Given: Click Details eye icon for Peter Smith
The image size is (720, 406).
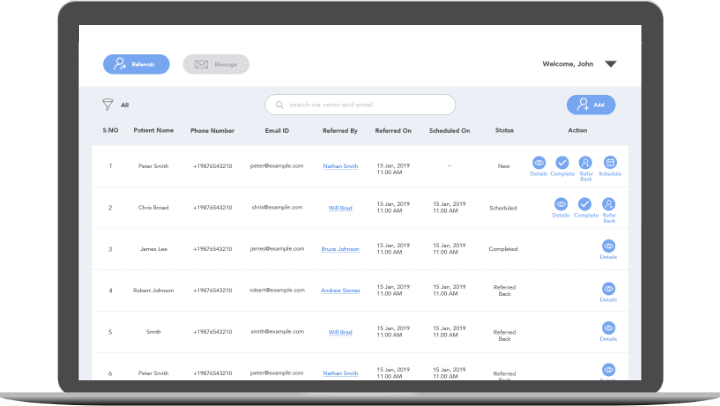Looking at the screenshot, I should click(x=539, y=162).
